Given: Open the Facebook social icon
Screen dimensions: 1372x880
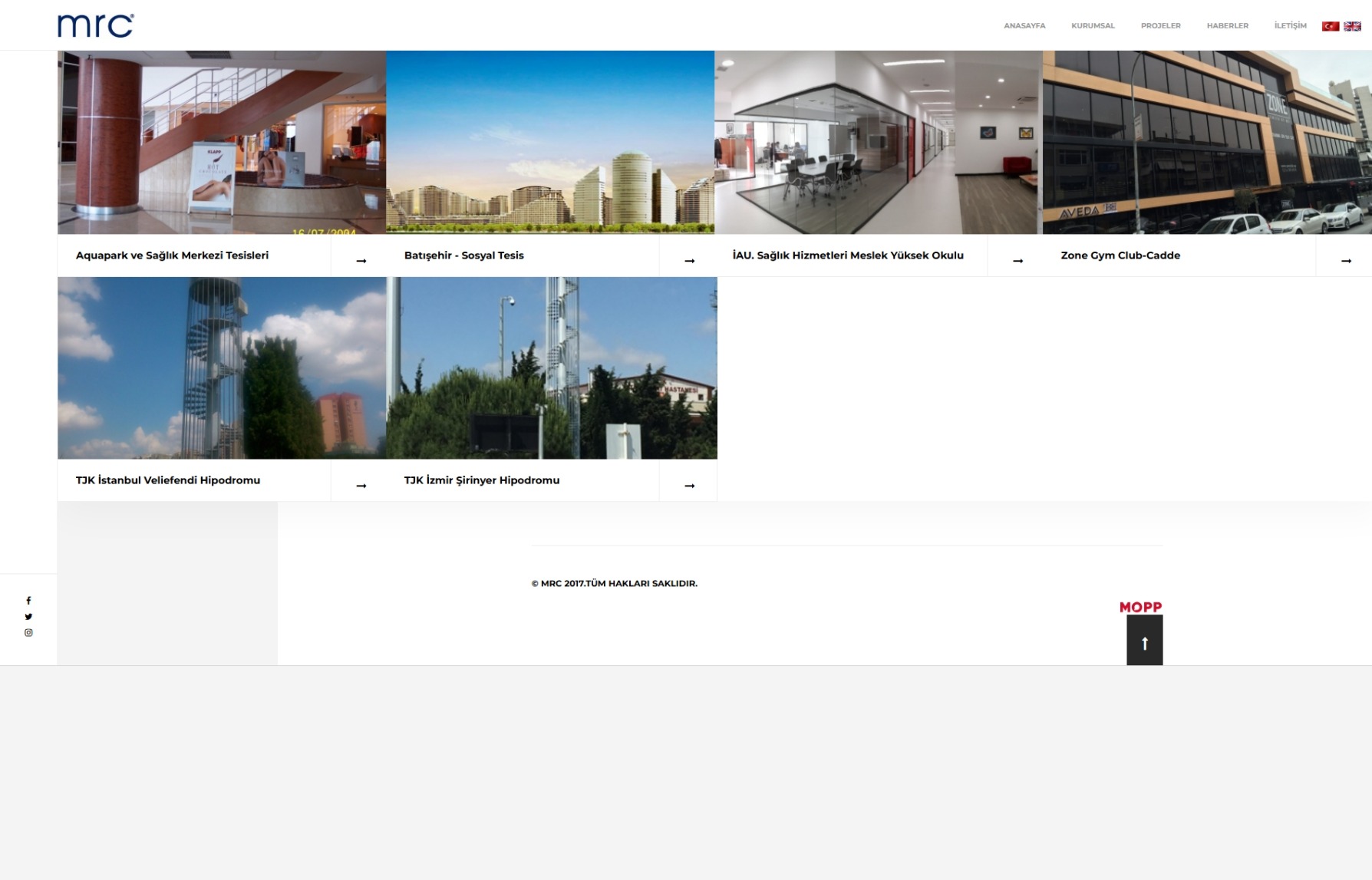Looking at the screenshot, I should tap(28, 601).
